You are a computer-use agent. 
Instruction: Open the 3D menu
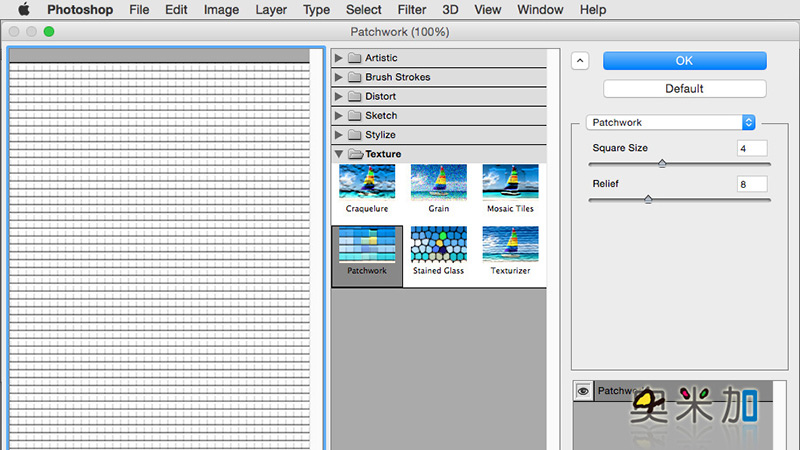click(450, 10)
